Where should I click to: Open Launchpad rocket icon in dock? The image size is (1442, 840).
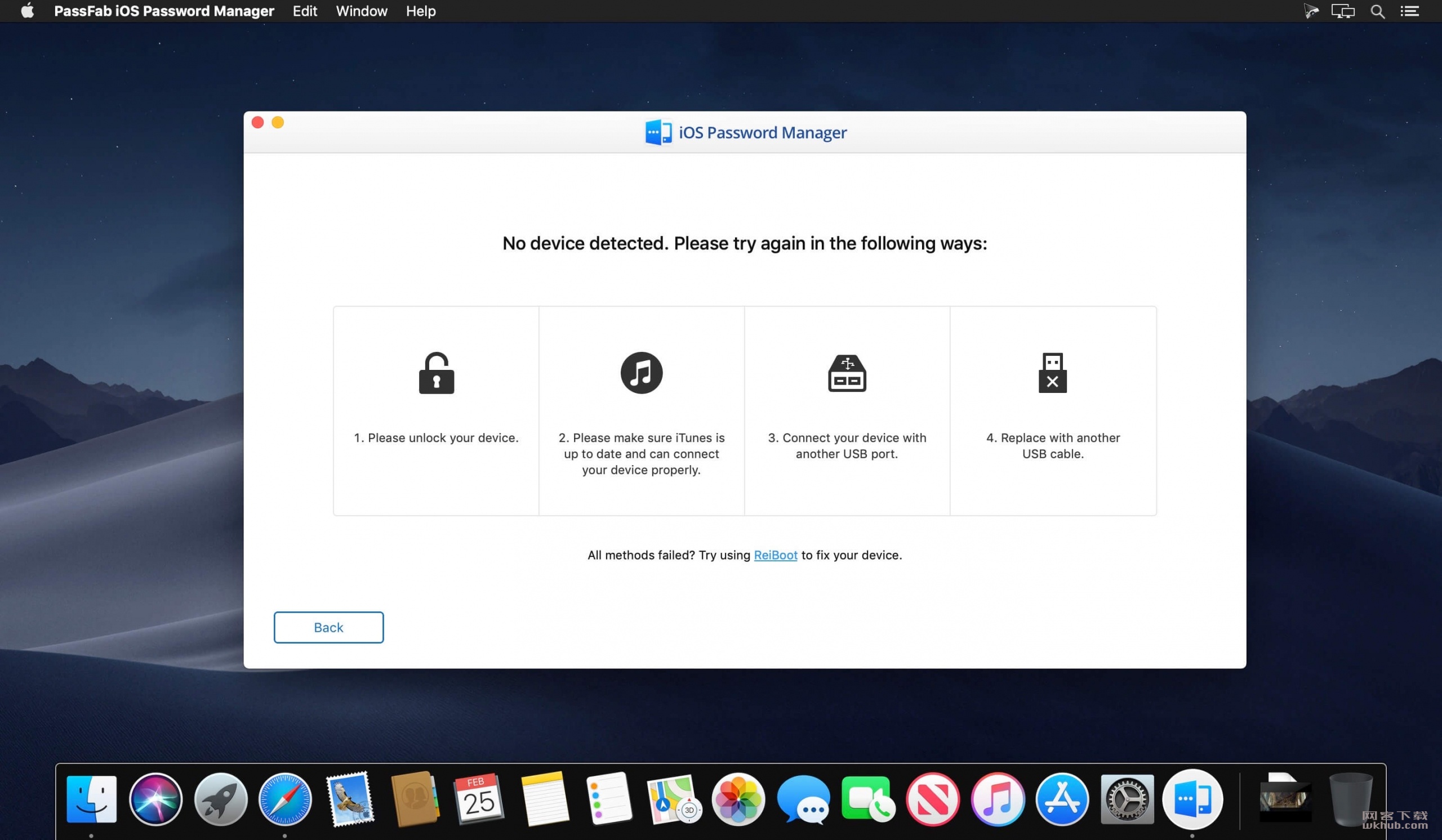pyautogui.click(x=221, y=799)
